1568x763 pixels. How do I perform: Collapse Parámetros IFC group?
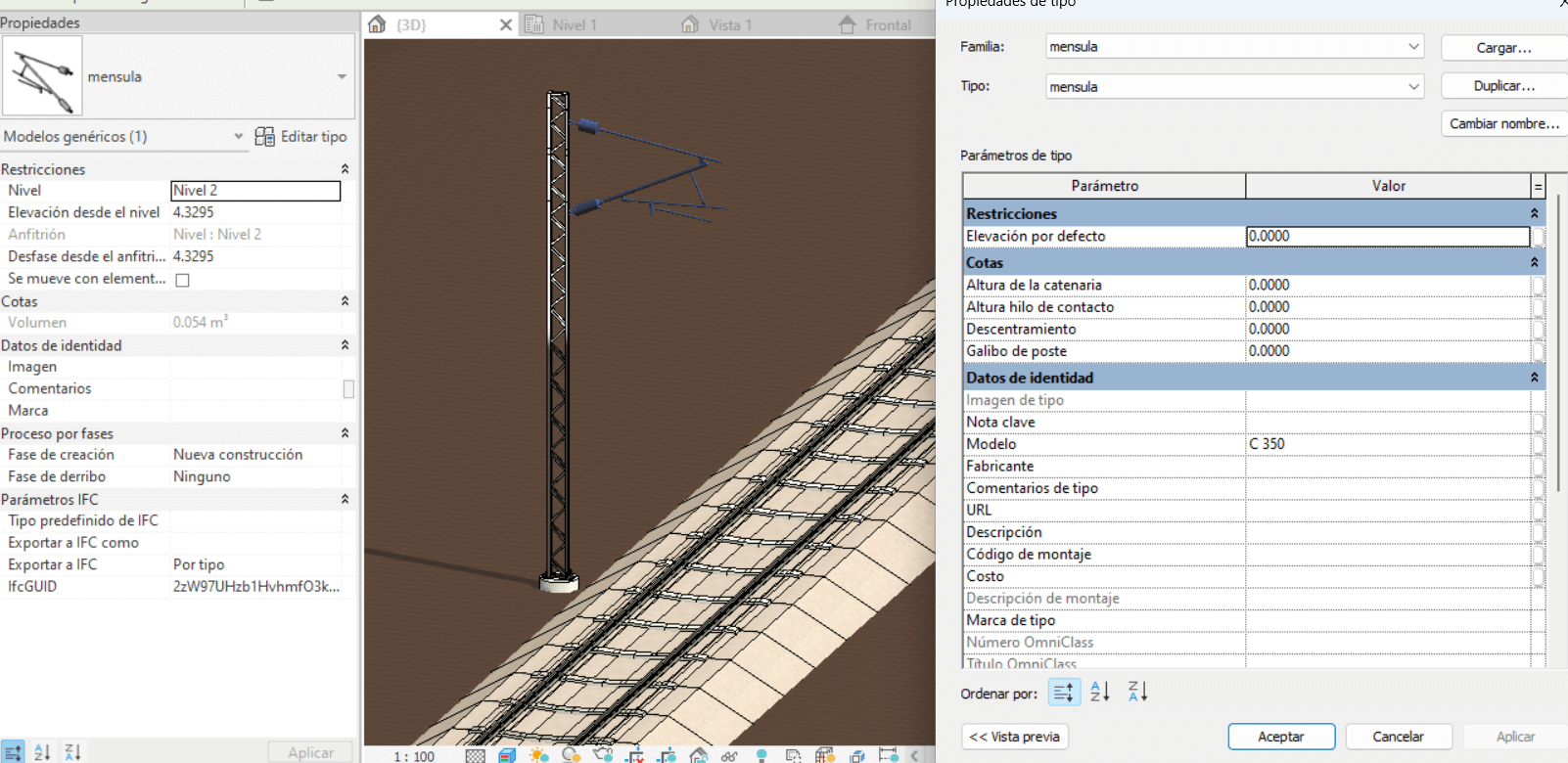click(345, 499)
